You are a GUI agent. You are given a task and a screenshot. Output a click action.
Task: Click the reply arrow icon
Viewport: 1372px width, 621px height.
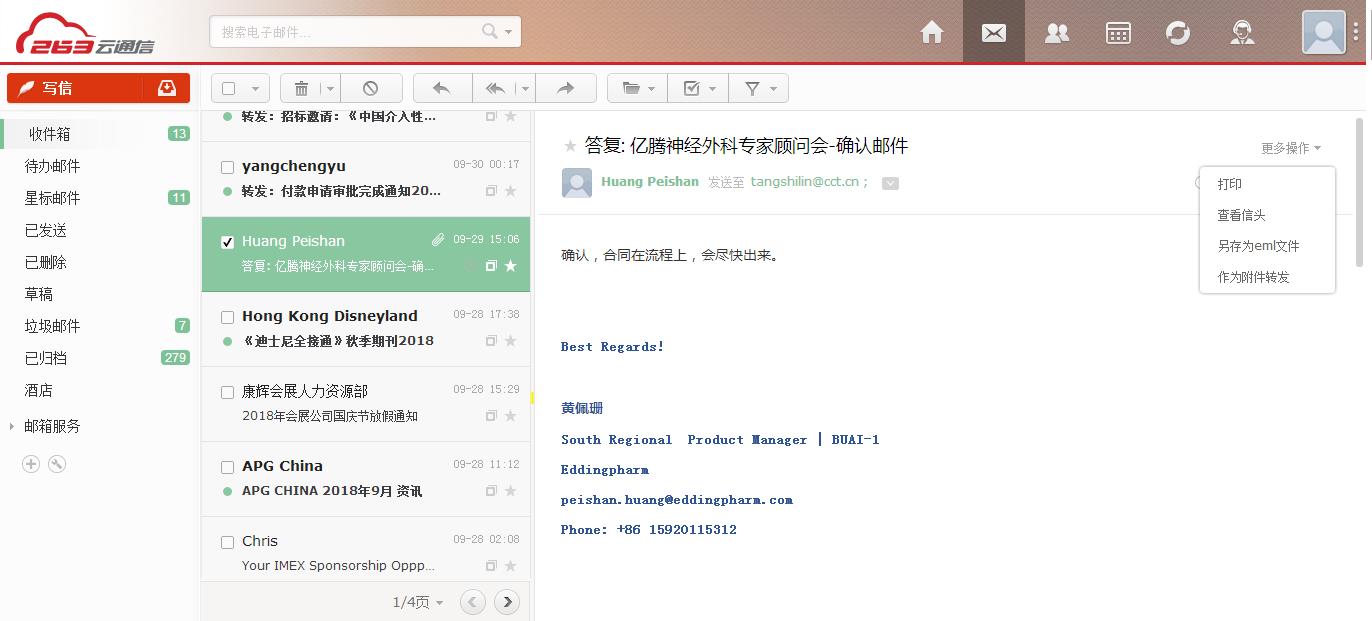(441, 88)
